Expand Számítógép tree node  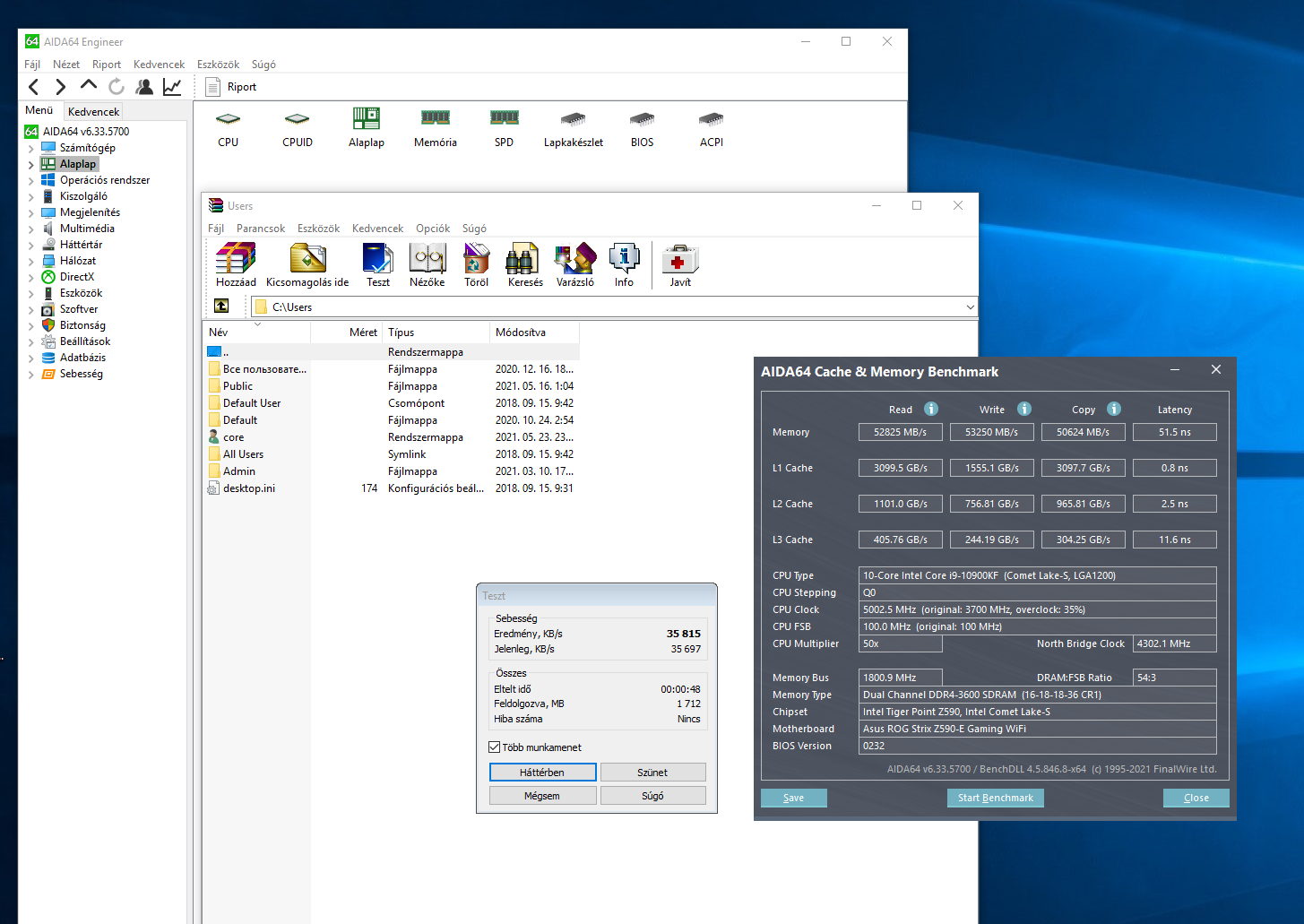pyautogui.click(x=30, y=149)
